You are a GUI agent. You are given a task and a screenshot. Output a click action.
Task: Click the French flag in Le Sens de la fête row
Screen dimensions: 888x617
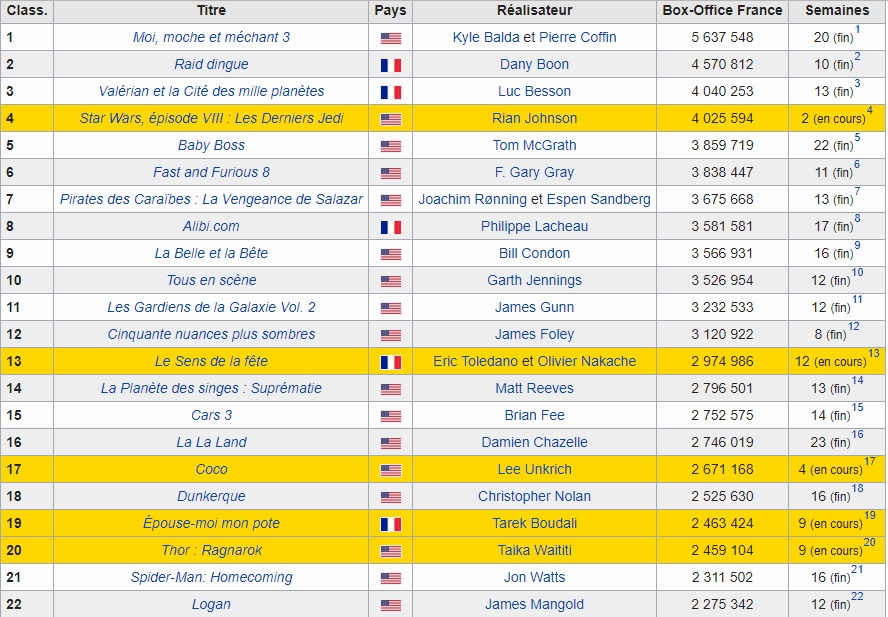point(391,361)
